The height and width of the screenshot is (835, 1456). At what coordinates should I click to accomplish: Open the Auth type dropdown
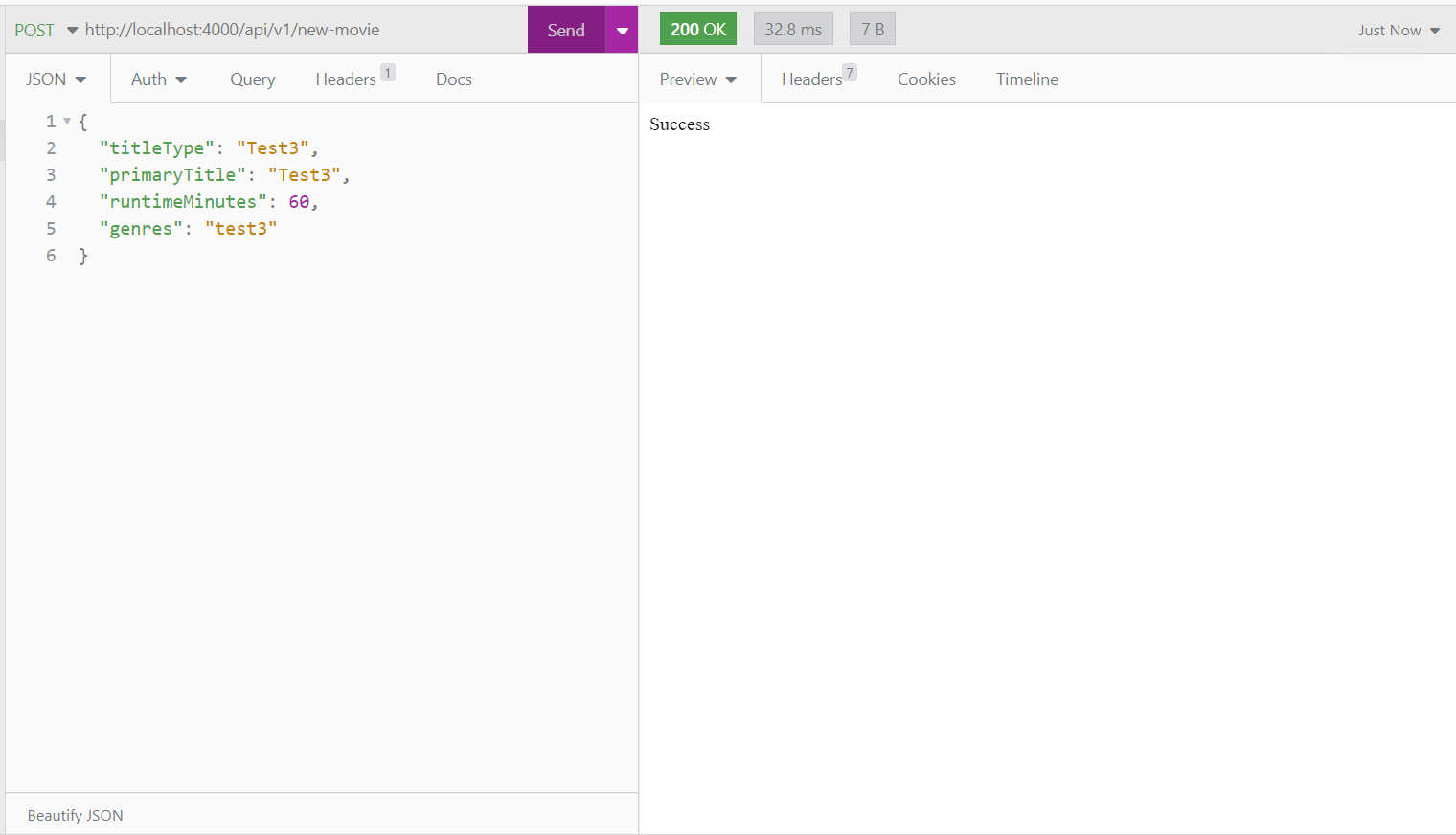click(x=158, y=79)
